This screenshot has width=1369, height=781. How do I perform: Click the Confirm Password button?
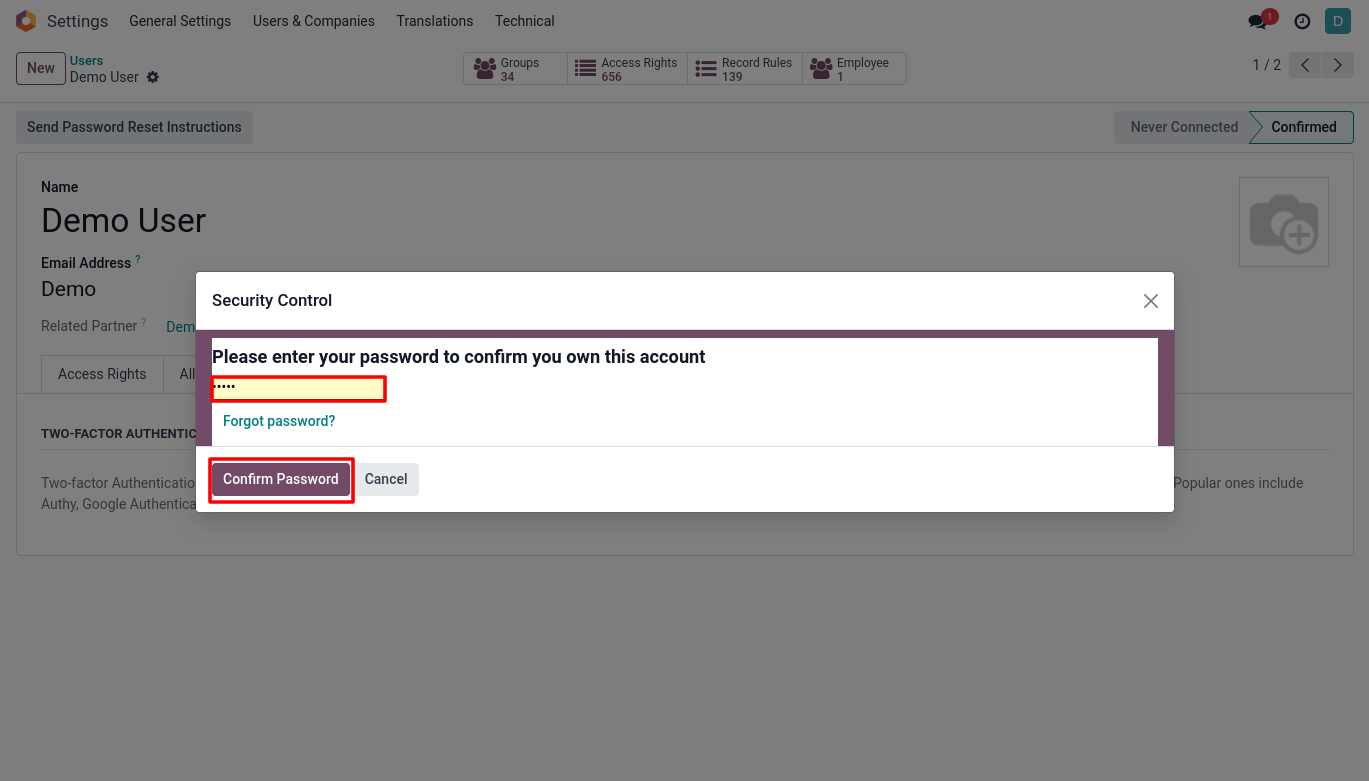click(x=281, y=479)
